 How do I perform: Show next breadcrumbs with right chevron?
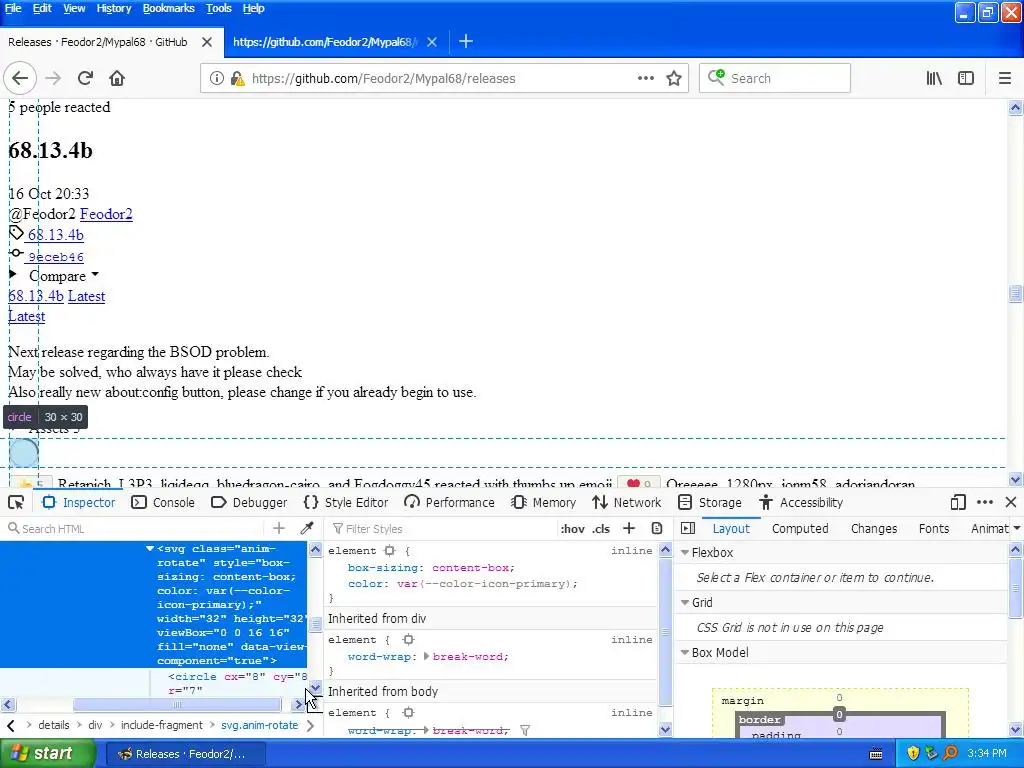click(x=310, y=726)
